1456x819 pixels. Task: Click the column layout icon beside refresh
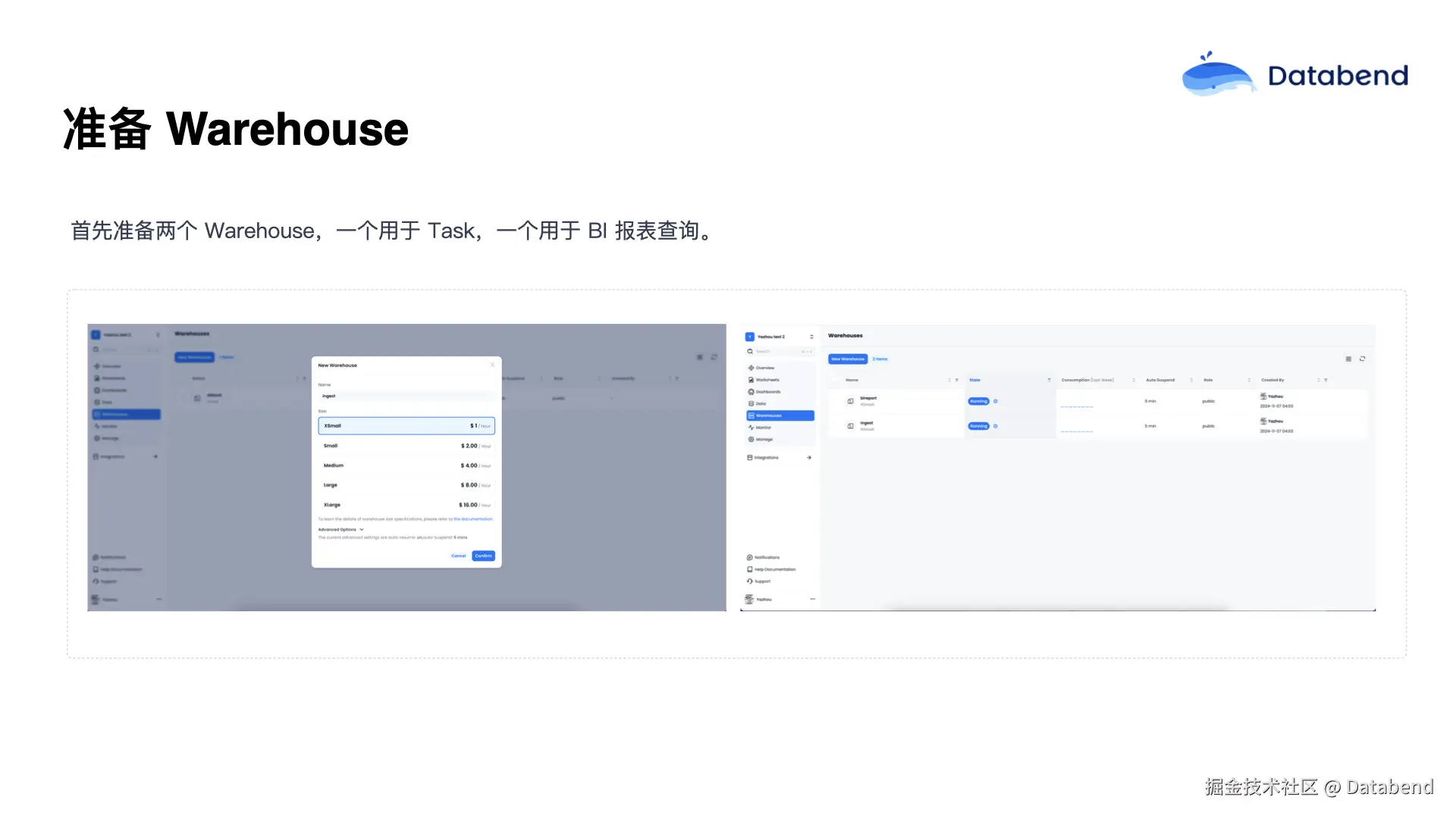click(1348, 359)
